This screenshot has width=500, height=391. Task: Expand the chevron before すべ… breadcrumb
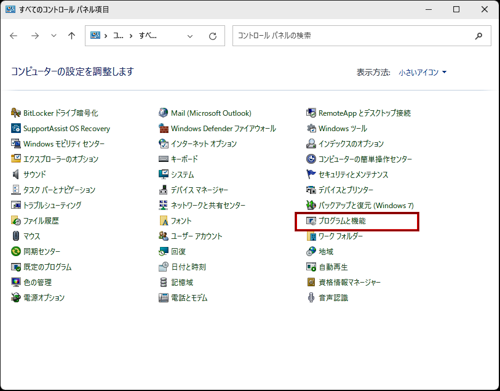point(131,36)
